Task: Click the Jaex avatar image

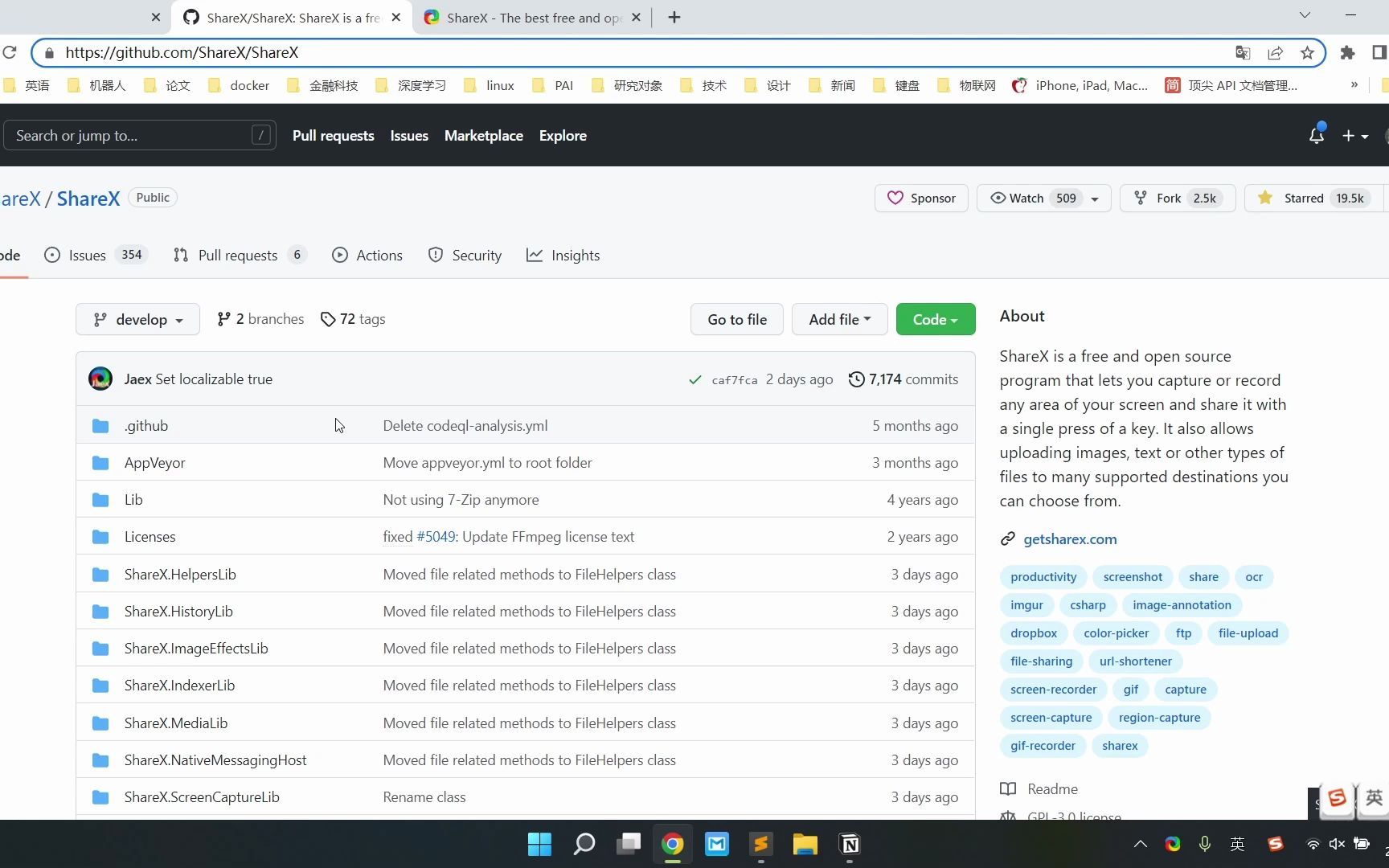Action: 100,379
